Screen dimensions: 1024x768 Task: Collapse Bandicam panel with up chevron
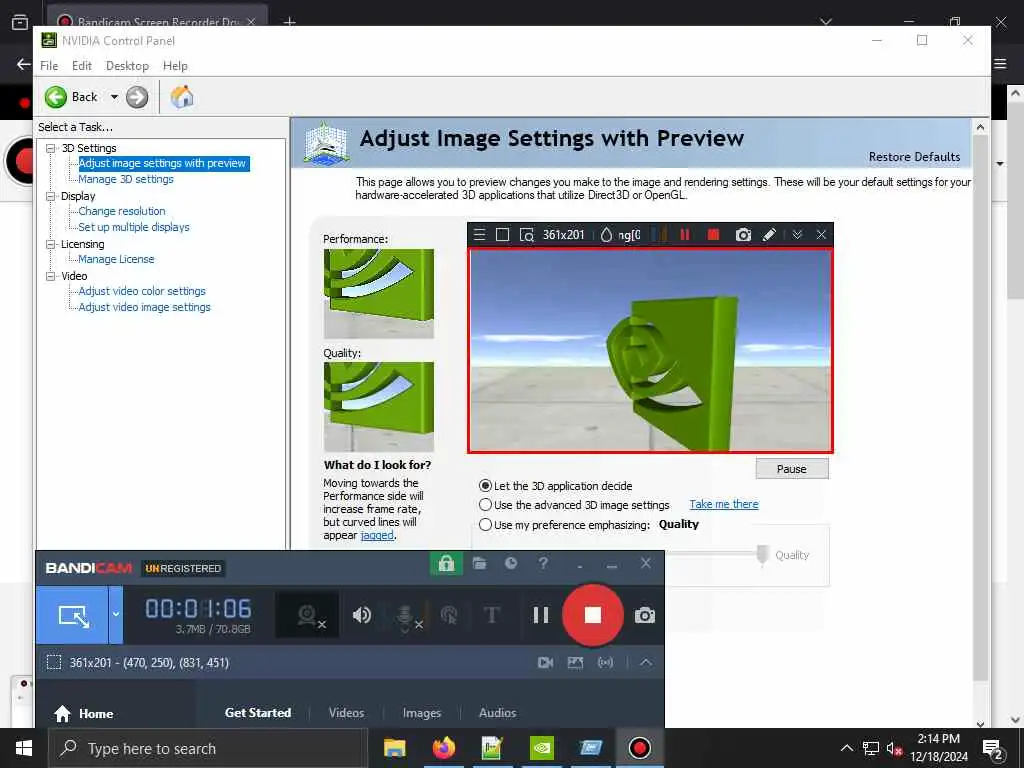click(646, 663)
